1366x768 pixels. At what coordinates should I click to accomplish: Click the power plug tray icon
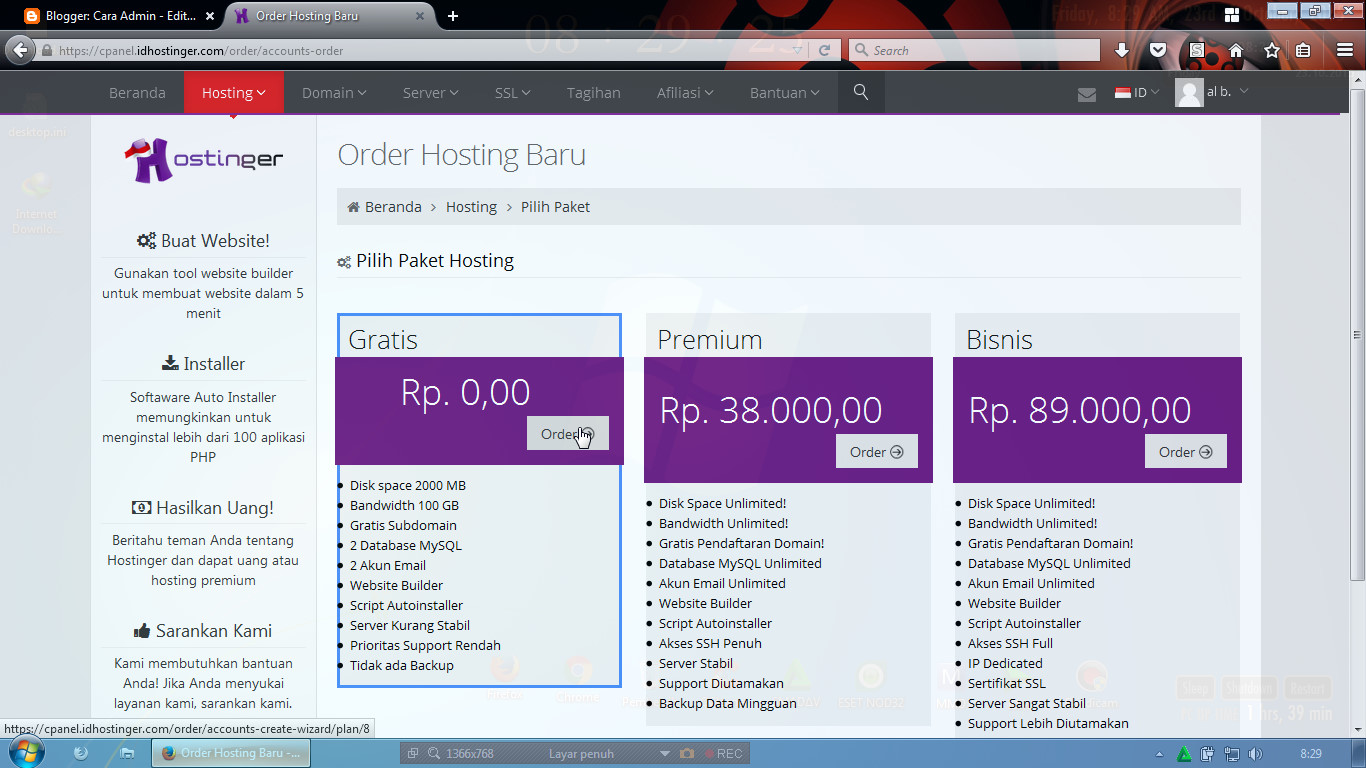tap(1208, 754)
